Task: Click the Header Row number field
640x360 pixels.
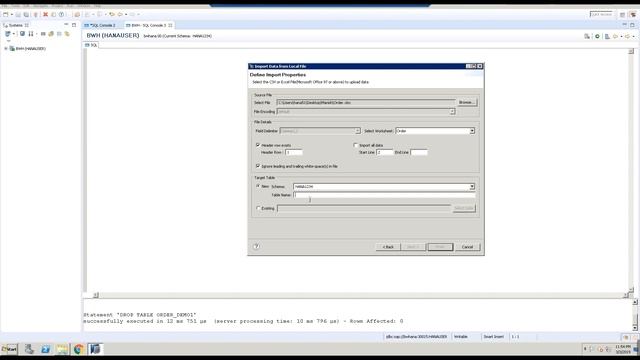Action: click(294, 152)
